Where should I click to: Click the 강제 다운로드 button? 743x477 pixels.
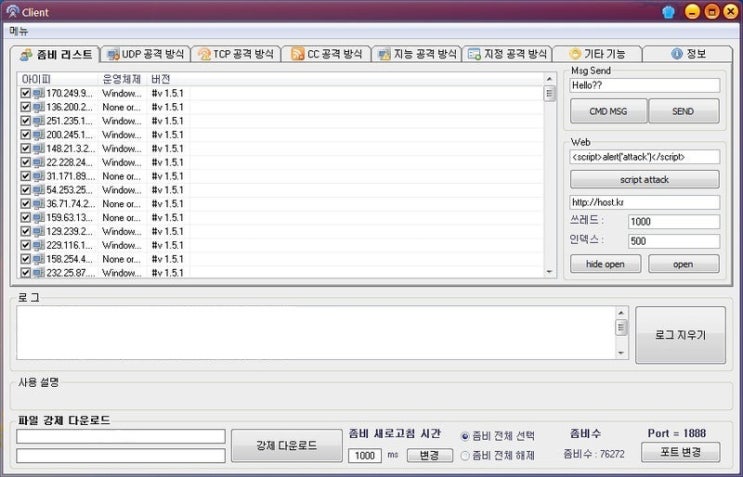coord(287,445)
